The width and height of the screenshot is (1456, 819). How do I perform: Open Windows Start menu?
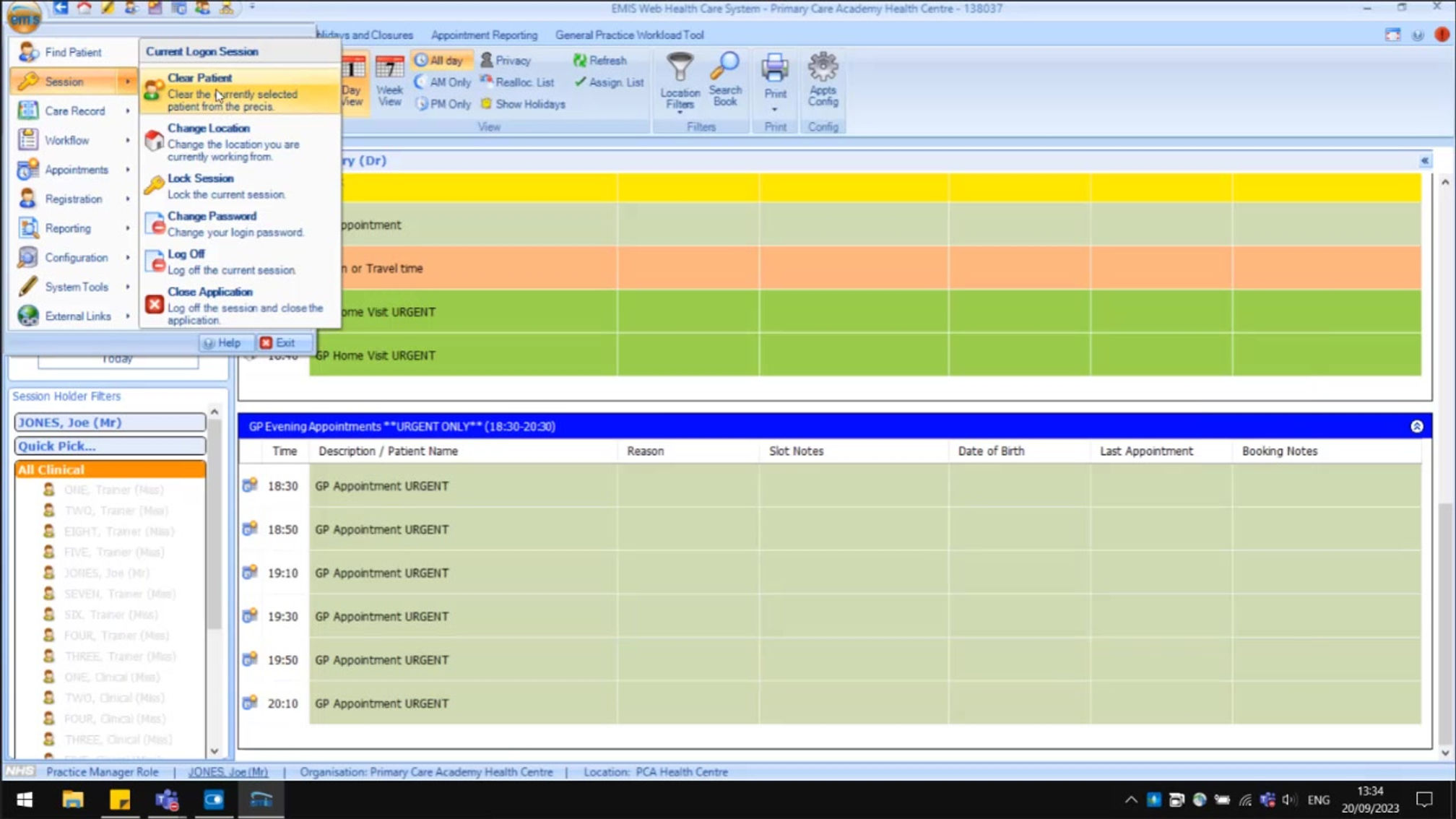(25, 799)
